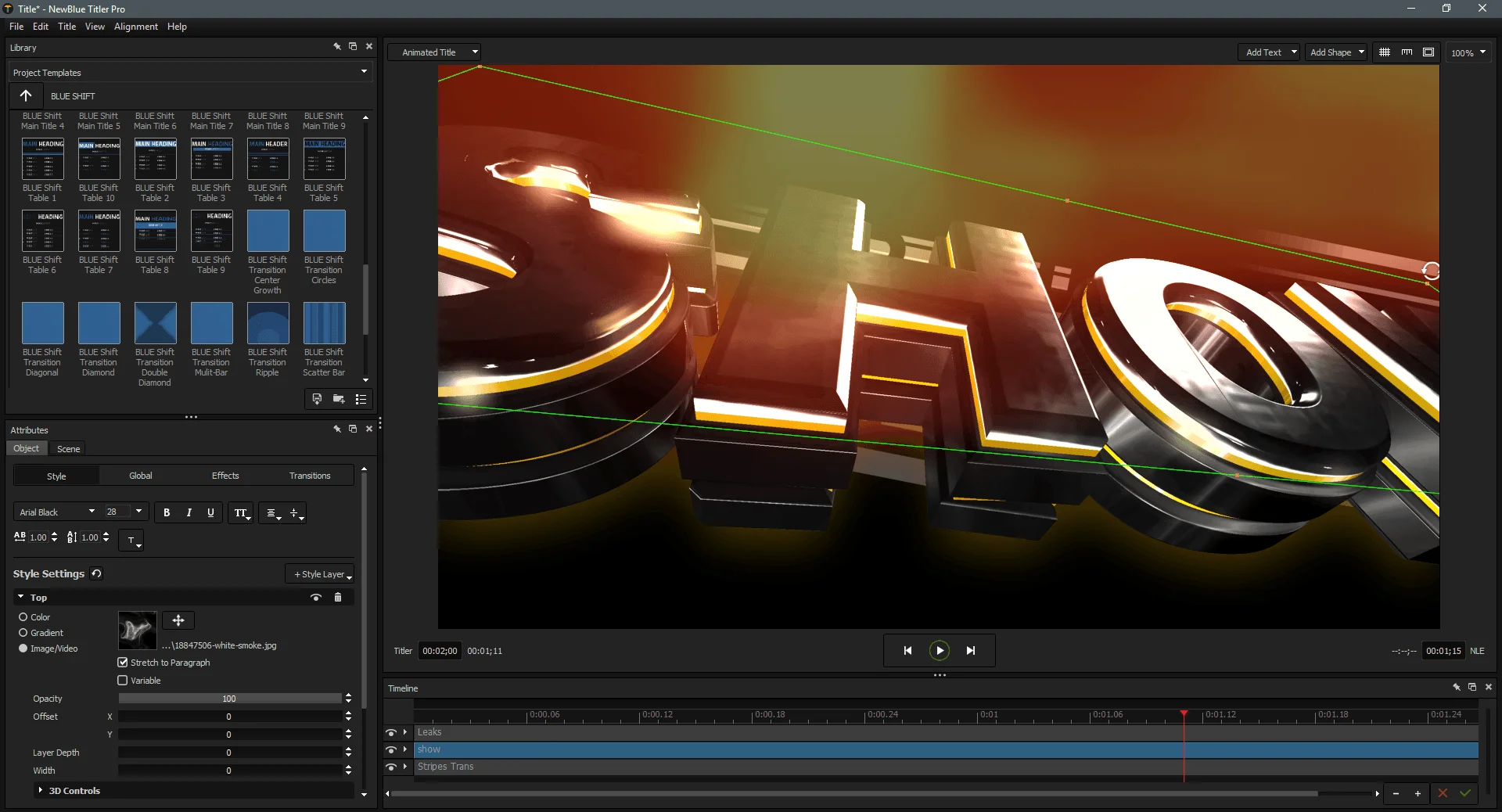This screenshot has width=1502, height=812.
Task: Click the safe area display icon
Action: 1428,52
